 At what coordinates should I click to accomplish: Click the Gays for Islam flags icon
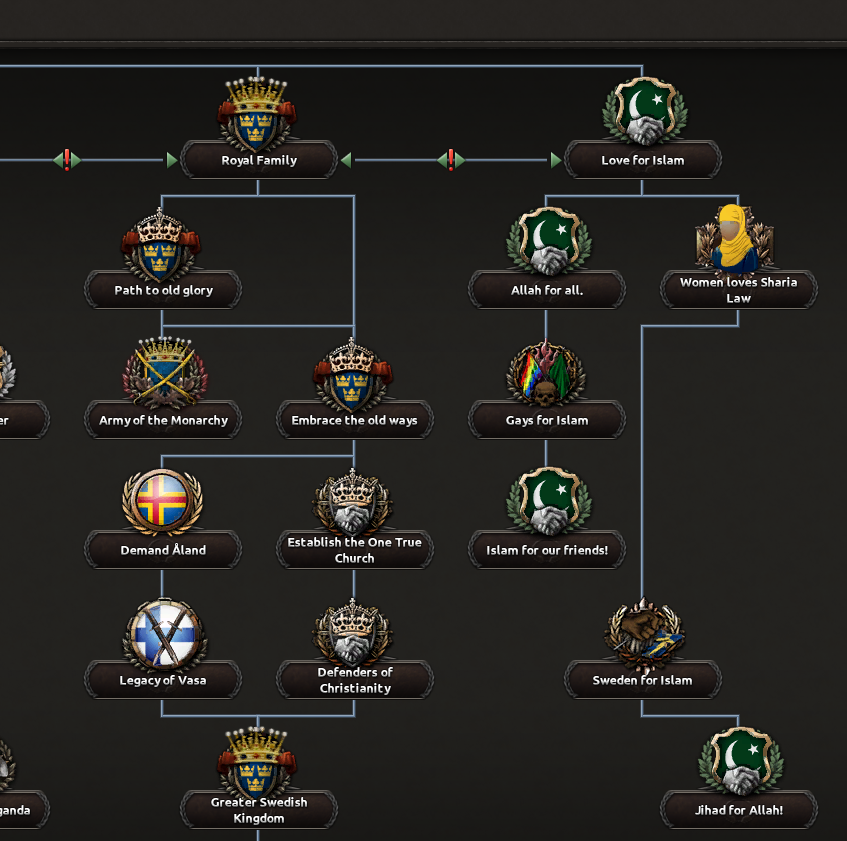546,373
